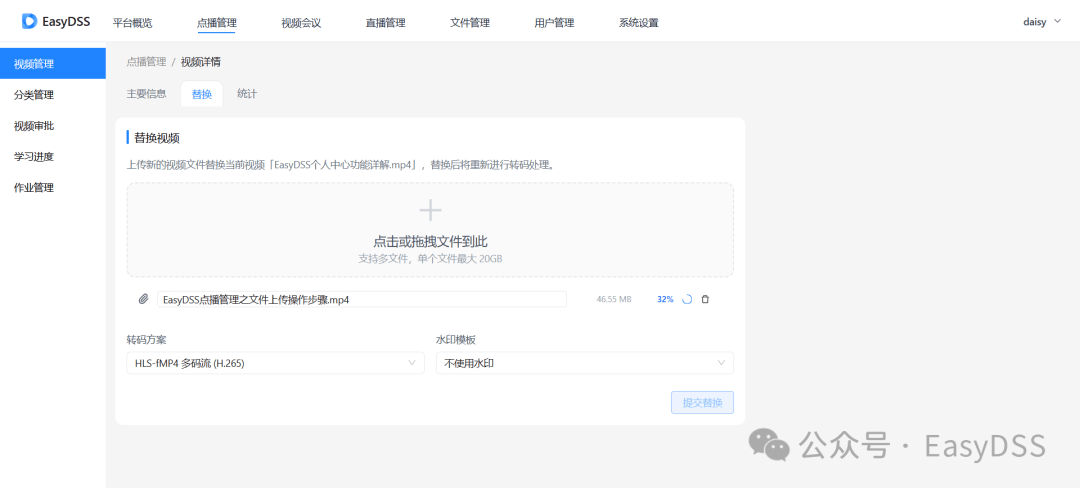Switch to 主要信息 tab
Image resolution: width=1080 pixels, height=489 pixels.
147,94
